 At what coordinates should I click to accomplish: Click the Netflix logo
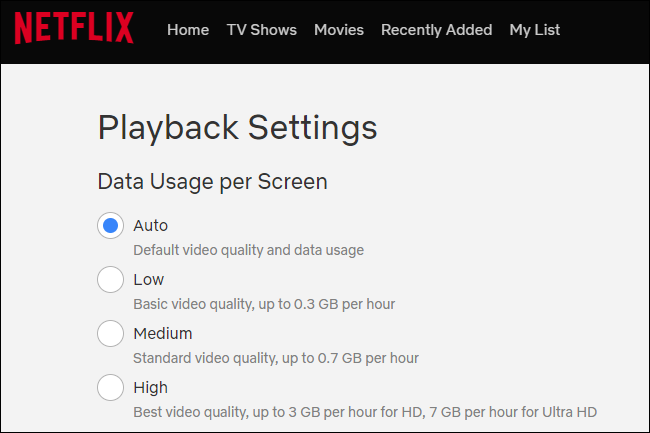click(74, 29)
